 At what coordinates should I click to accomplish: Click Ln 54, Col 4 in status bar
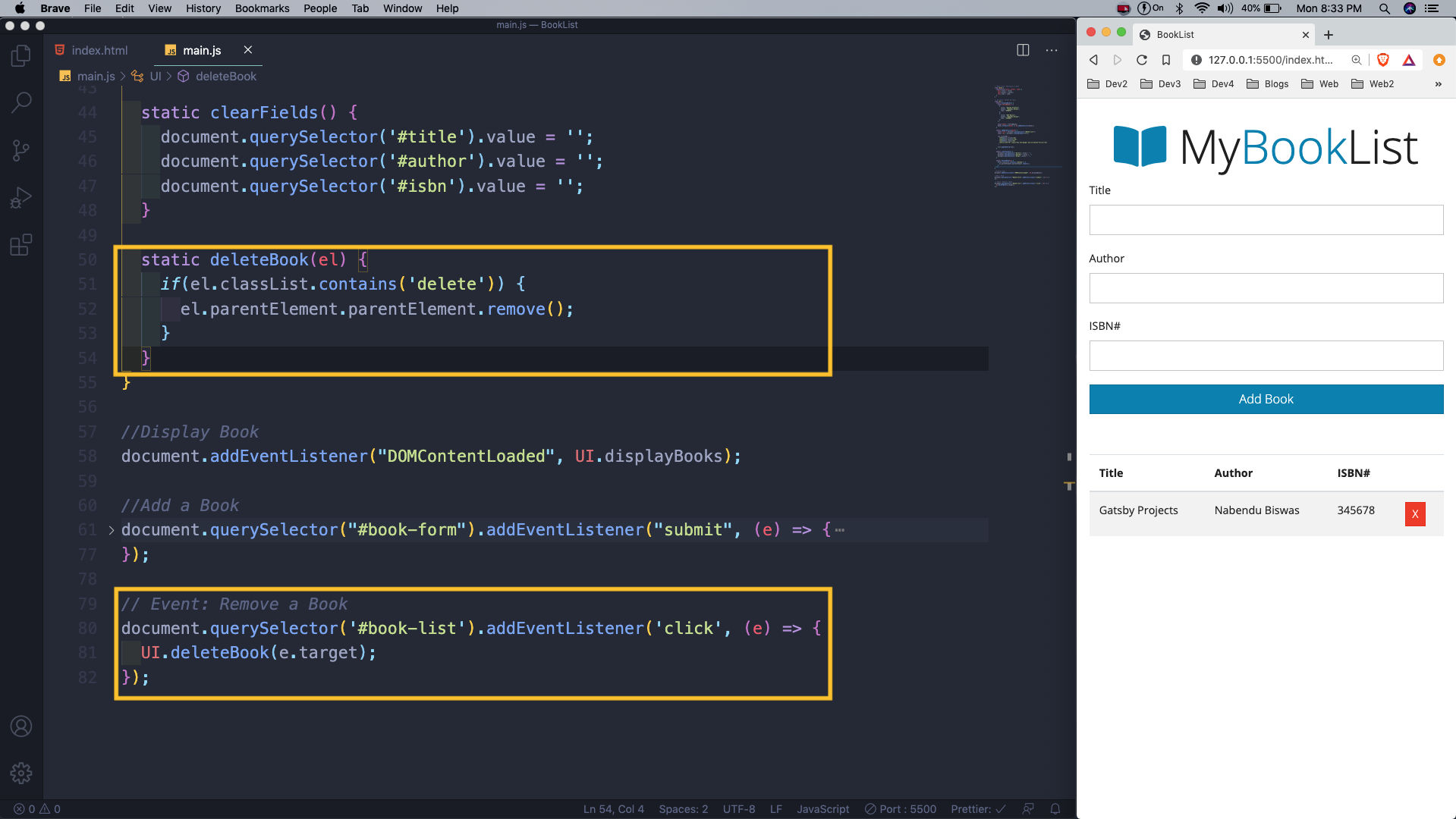point(614,809)
